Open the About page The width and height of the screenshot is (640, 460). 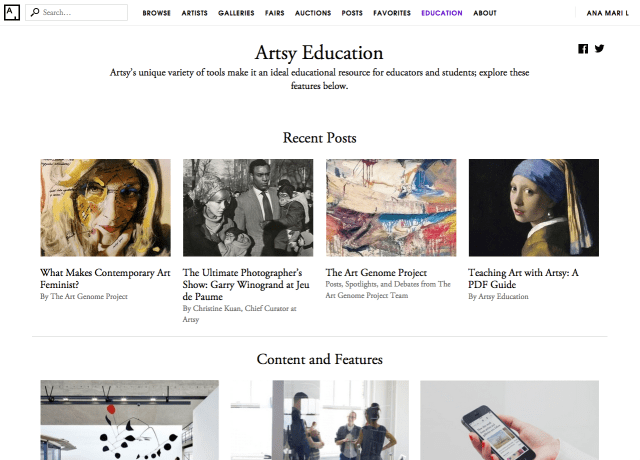coord(485,13)
